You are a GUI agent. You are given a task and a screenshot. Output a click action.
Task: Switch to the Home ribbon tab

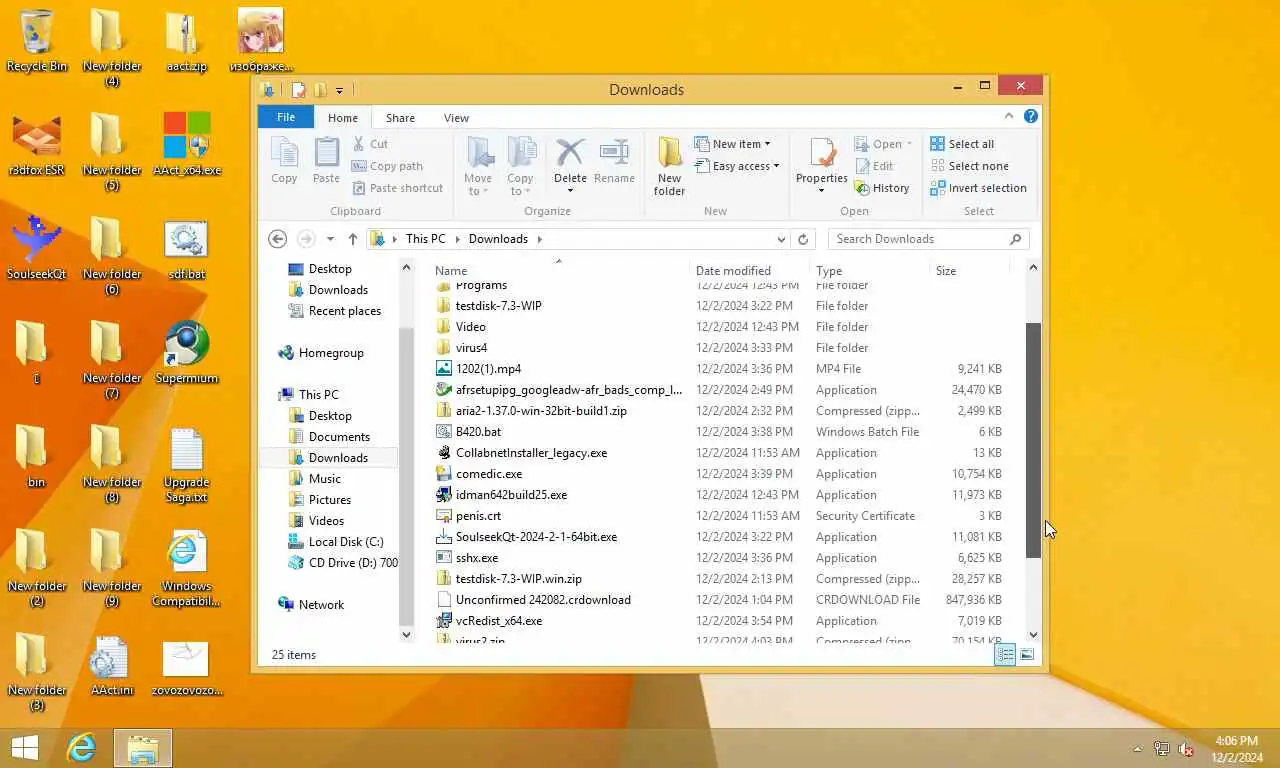pos(343,117)
